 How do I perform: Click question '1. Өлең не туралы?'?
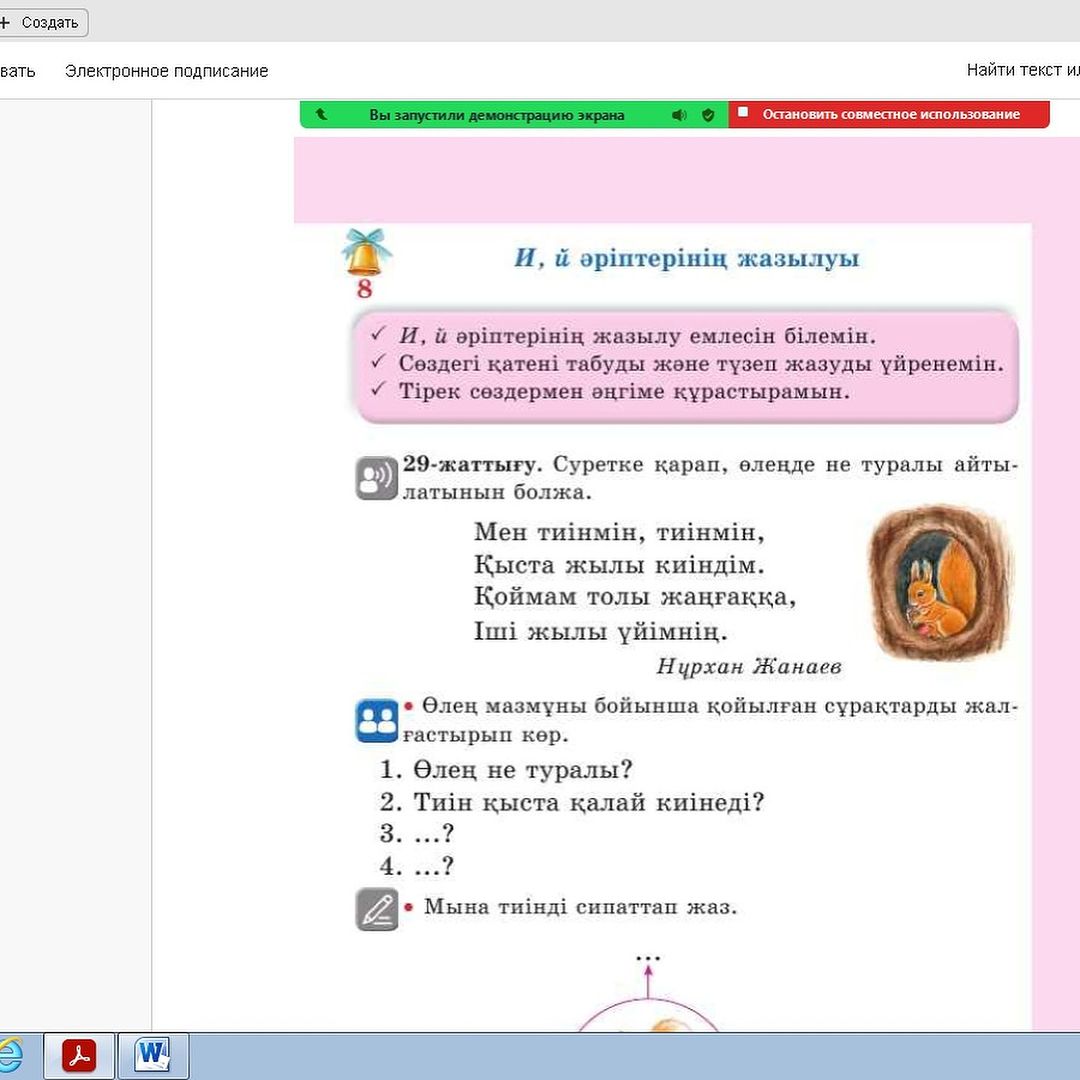point(506,769)
